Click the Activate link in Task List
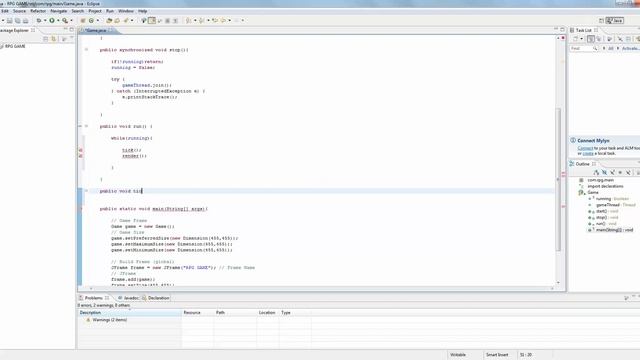 coord(631,48)
